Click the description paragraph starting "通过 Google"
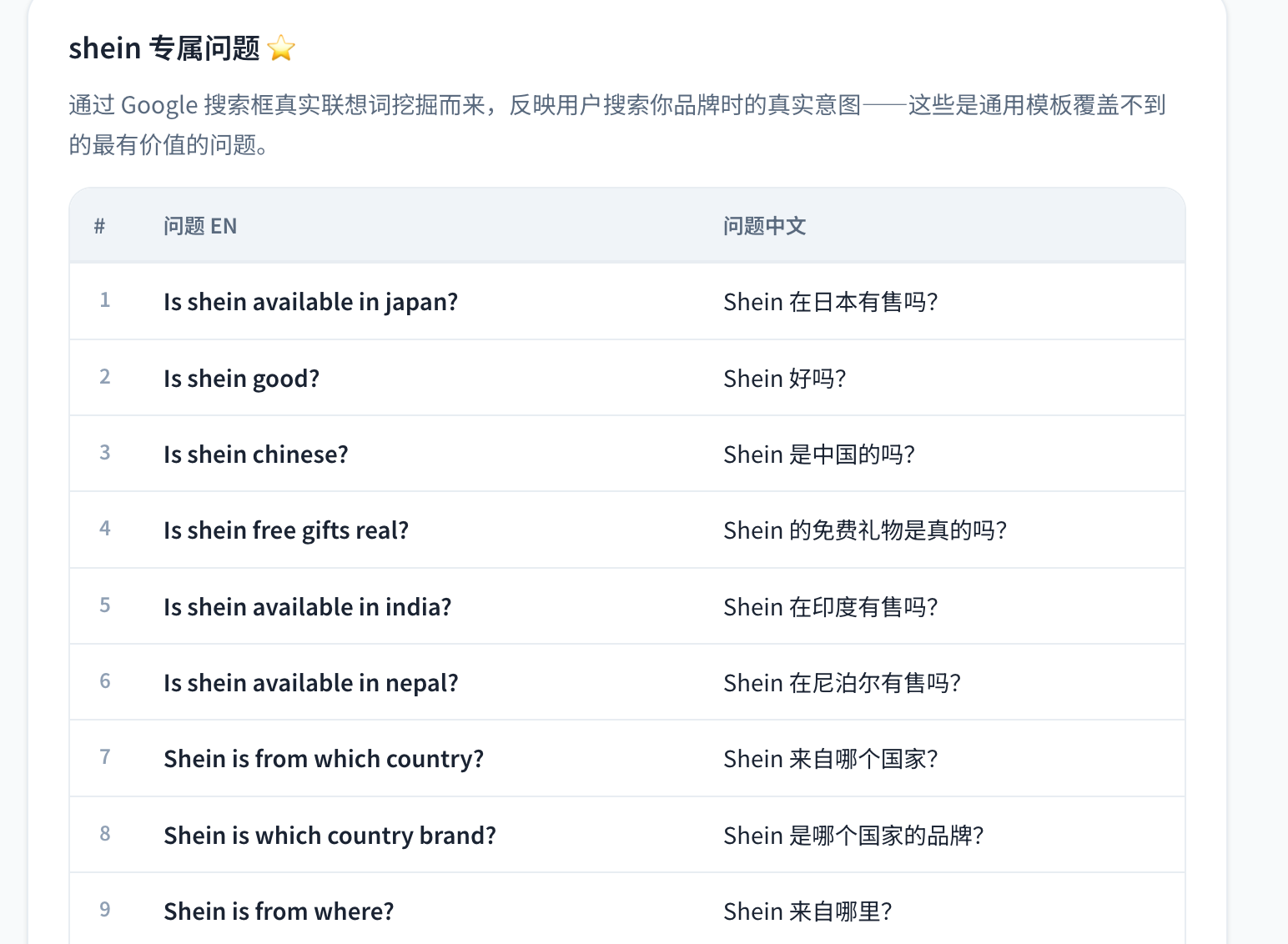This screenshot has width=1288, height=944. 617,125
